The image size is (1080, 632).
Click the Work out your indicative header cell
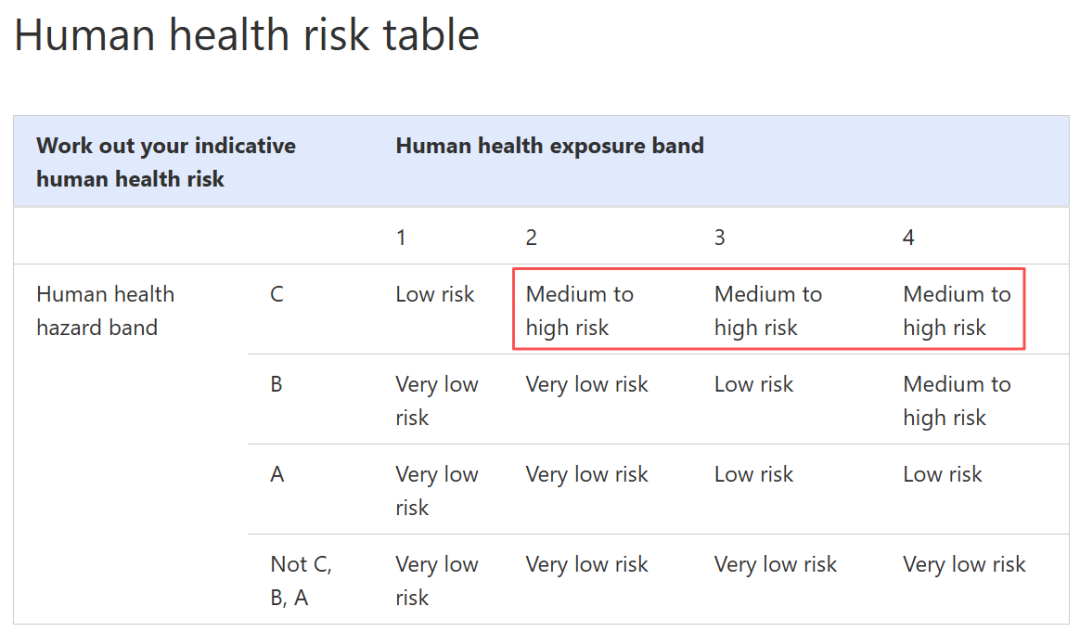pos(166,162)
